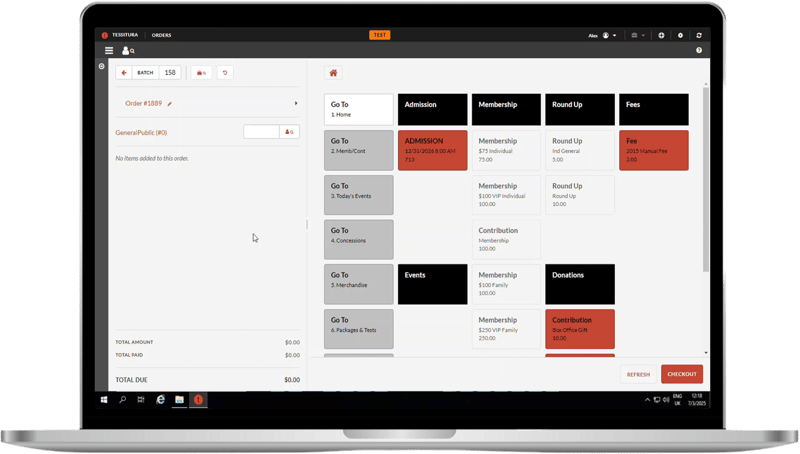Launch Internet Explorer from the taskbar
This screenshot has height=454, width=800.
pyautogui.click(x=160, y=400)
